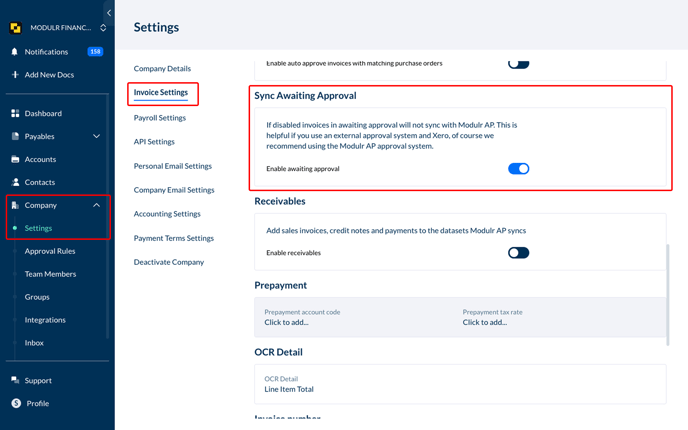Open Integrations under Company
The height and width of the screenshot is (430, 688).
point(45,320)
